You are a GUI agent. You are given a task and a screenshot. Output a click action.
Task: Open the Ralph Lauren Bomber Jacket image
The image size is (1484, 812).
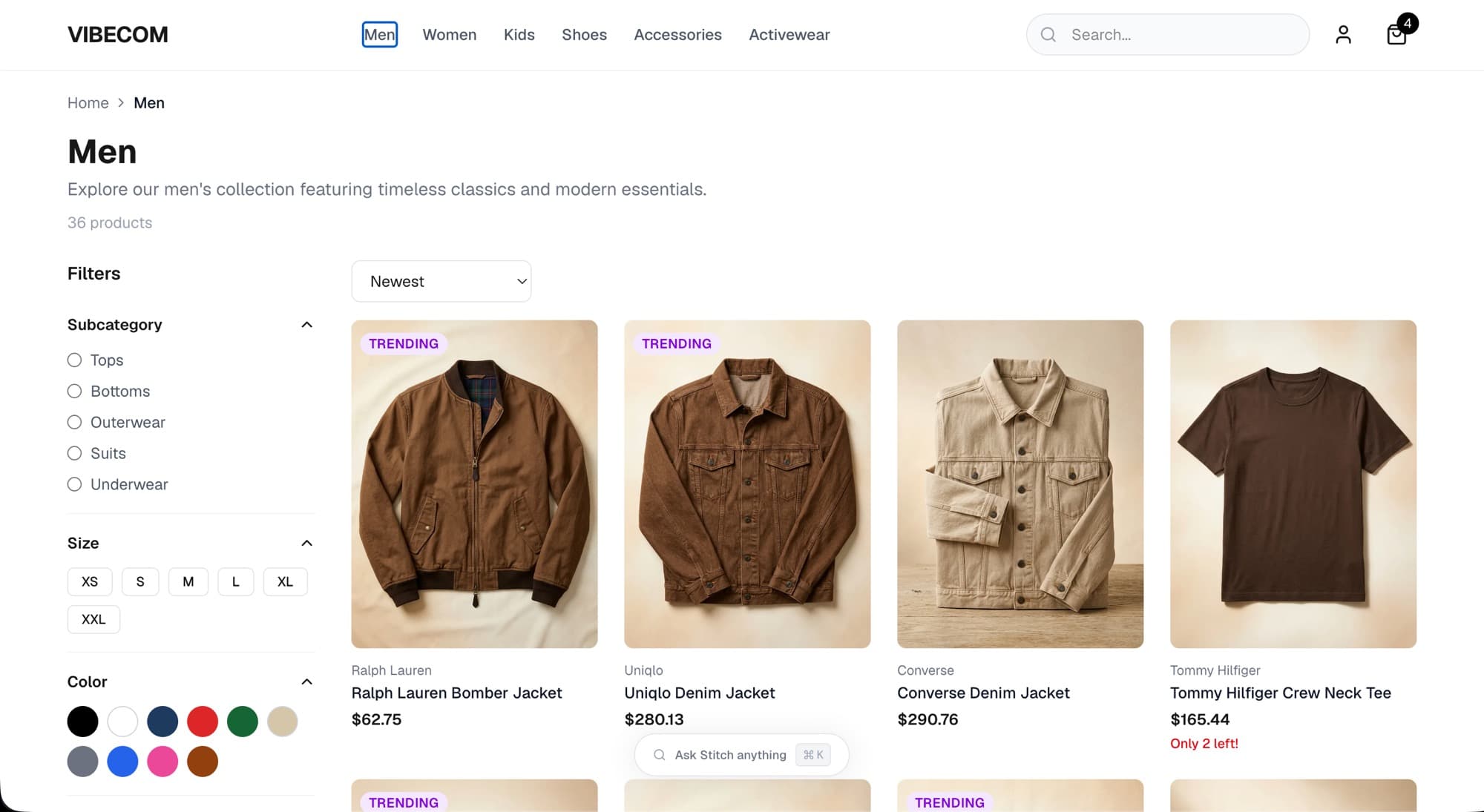[475, 484]
